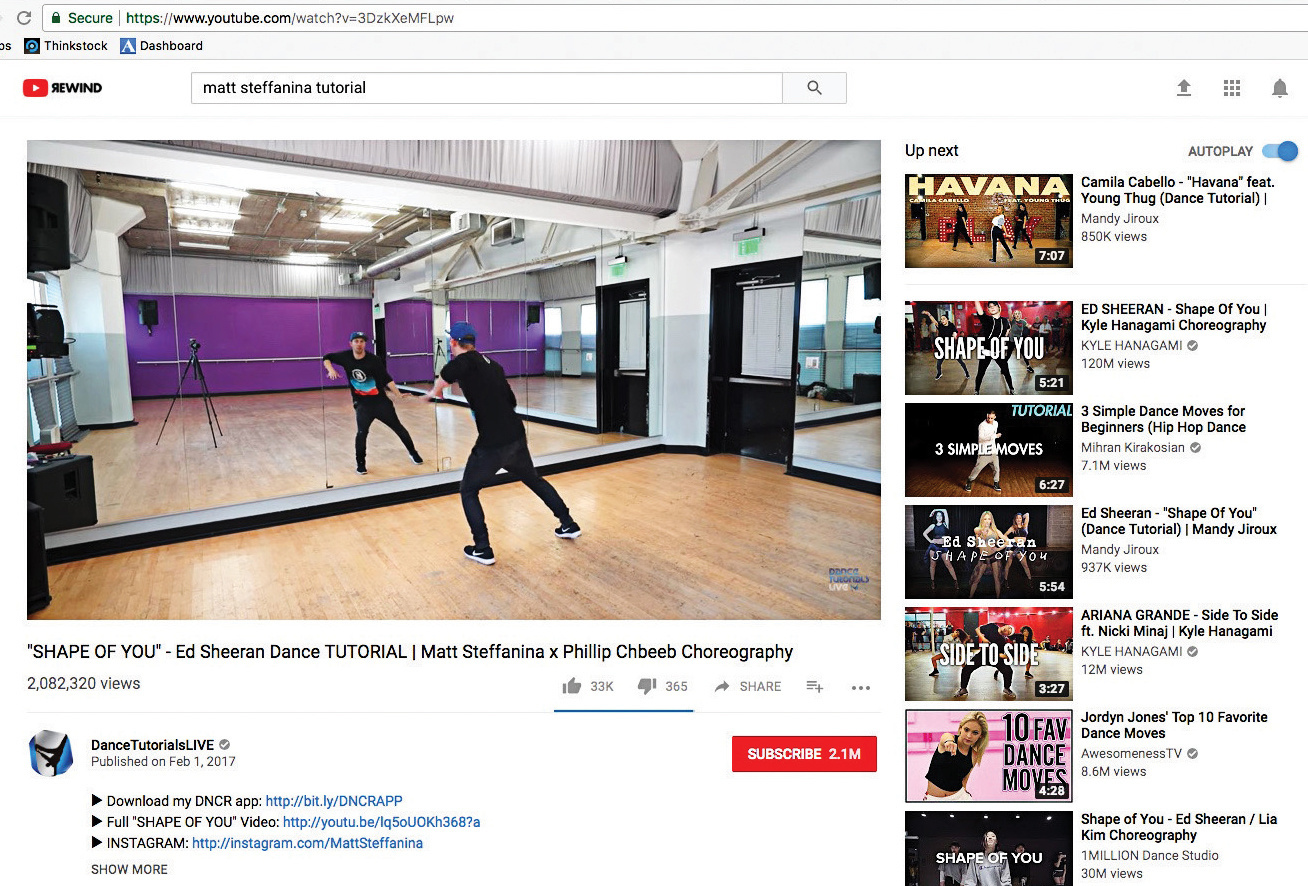
Task: Open the notifications bell
Action: (1280, 88)
